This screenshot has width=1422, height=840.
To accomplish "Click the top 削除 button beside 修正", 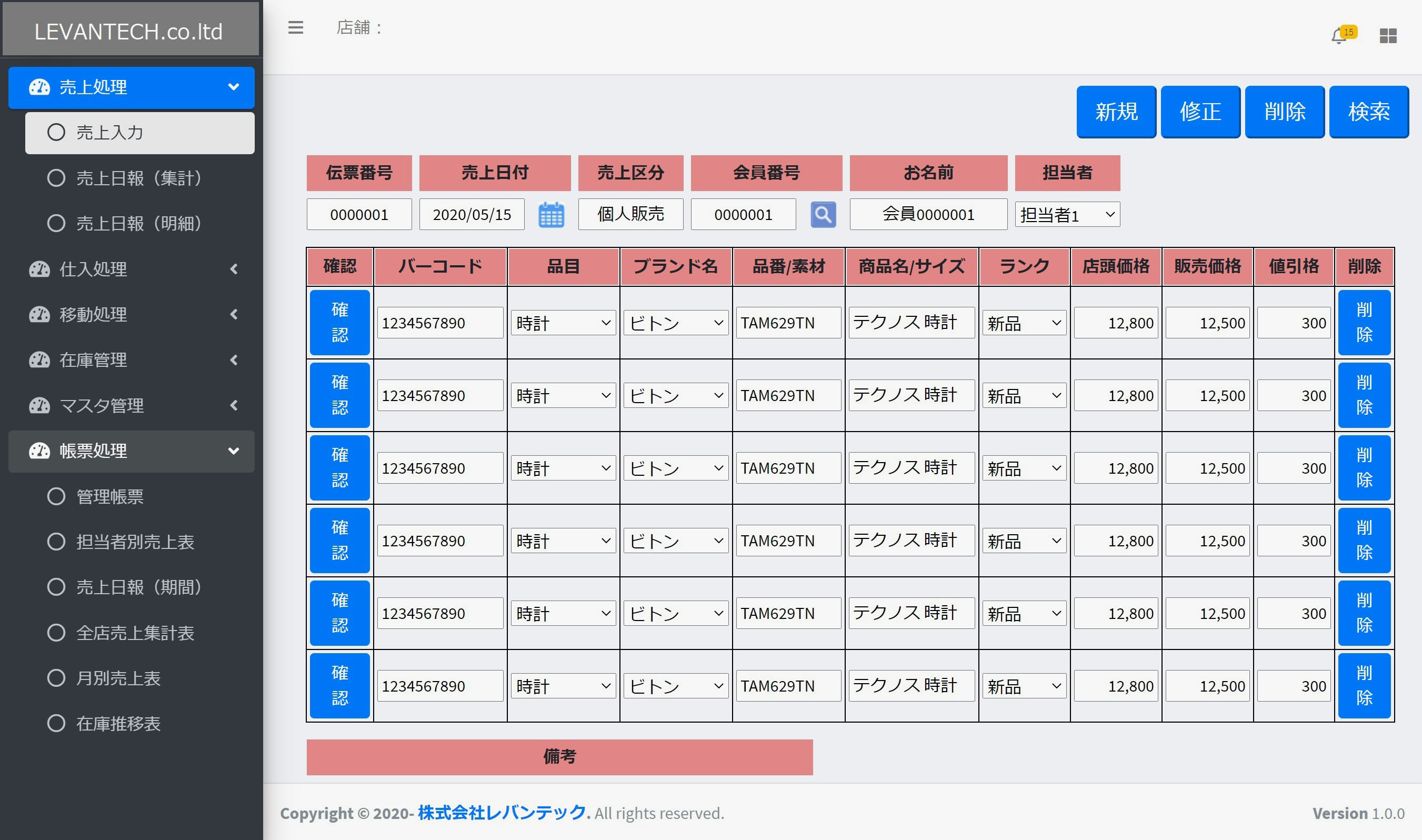I will click(x=1285, y=112).
